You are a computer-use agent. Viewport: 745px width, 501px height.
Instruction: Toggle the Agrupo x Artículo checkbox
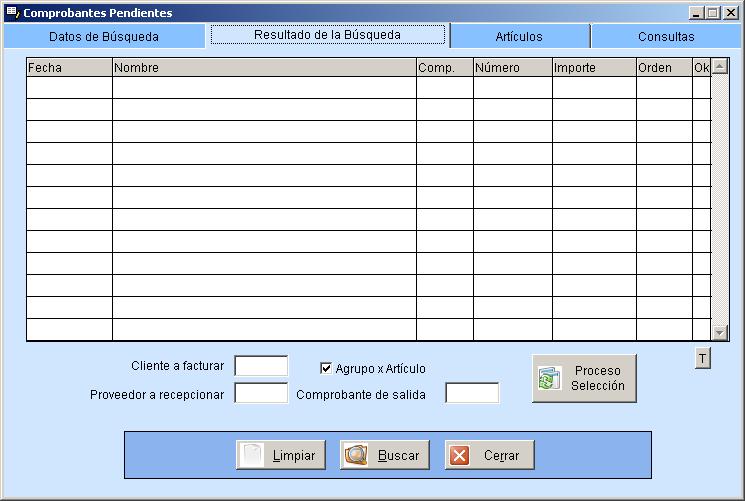325,368
